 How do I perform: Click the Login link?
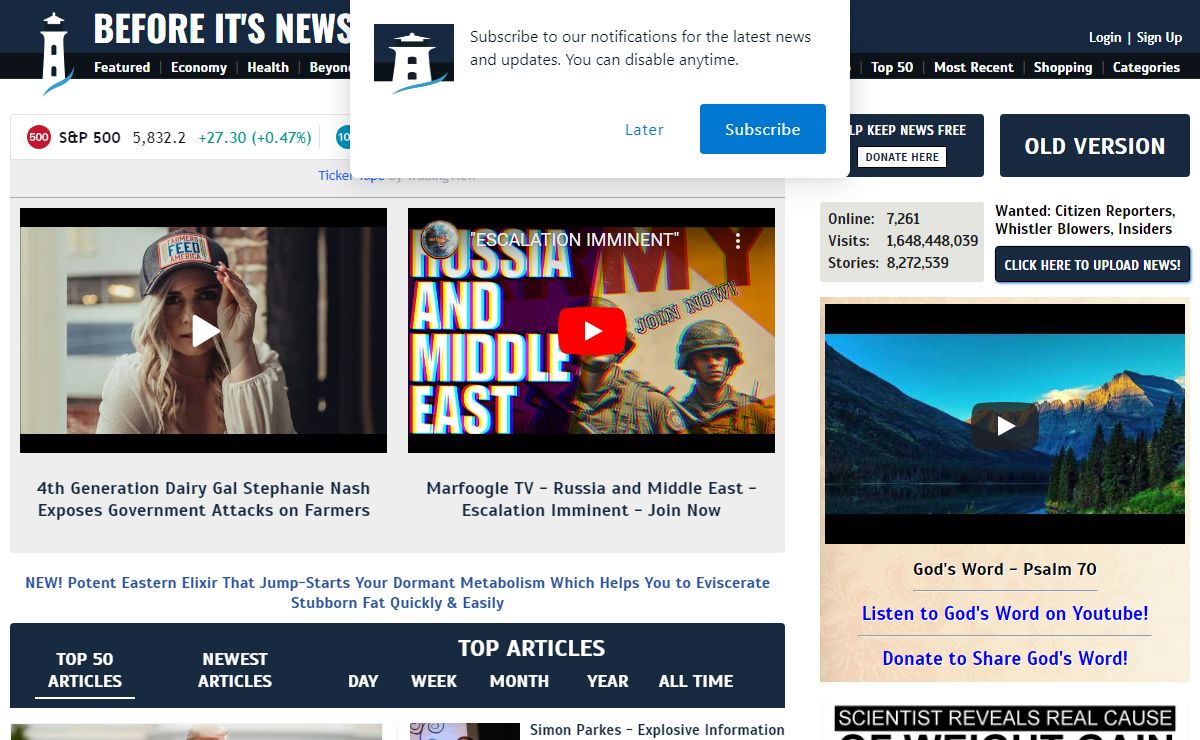pos(1105,37)
